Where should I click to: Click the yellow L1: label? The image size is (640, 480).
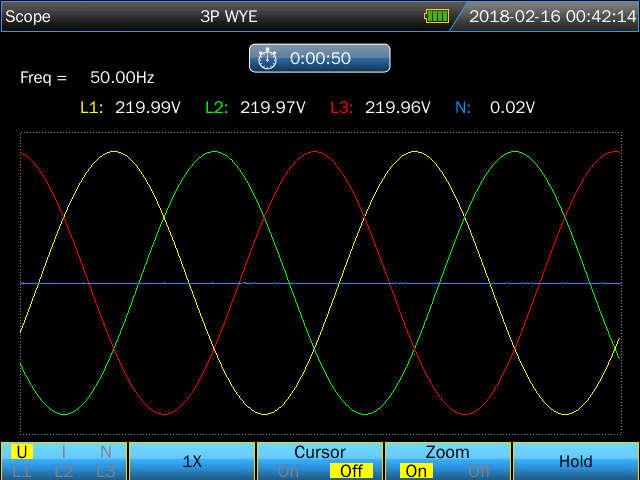(91, 107)
